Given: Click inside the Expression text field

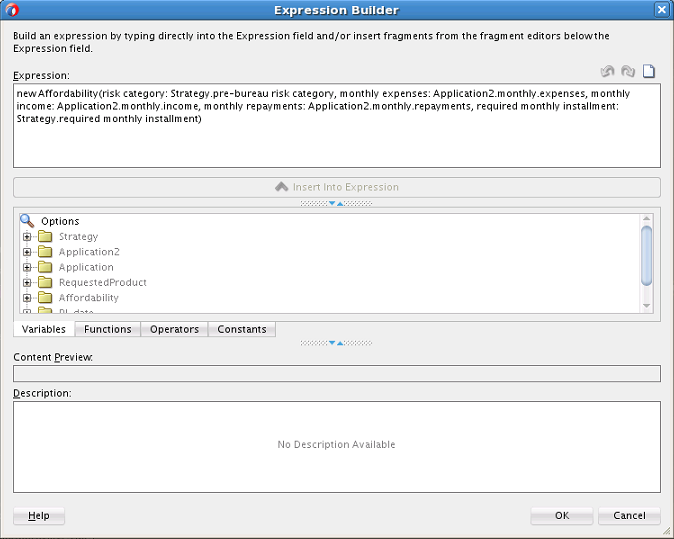Looking at the screenshot, I should (337, 126).
